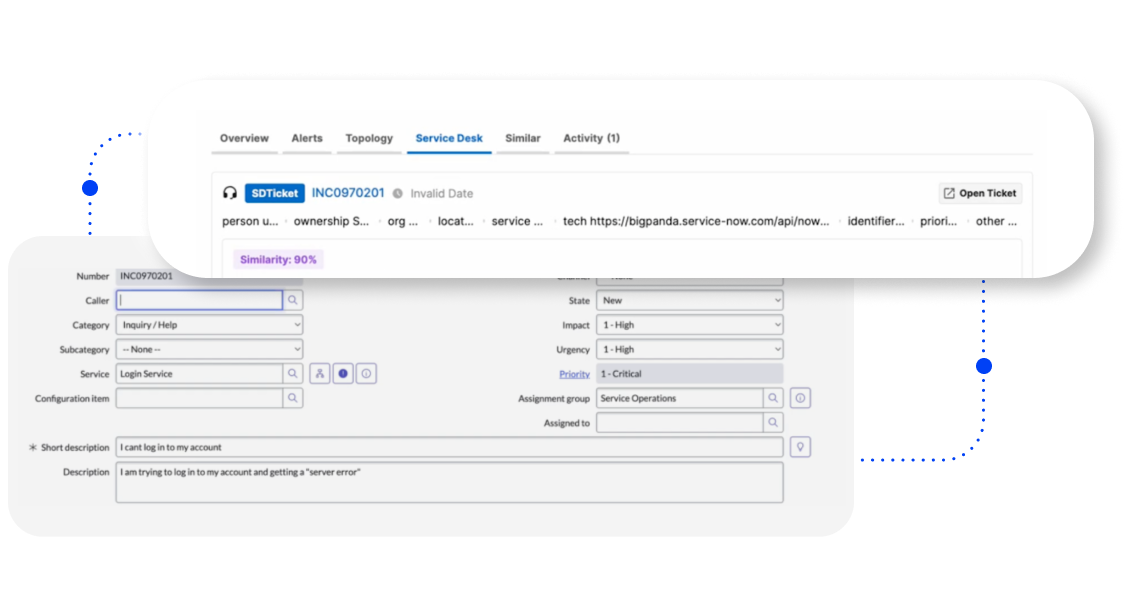1124x616 pixels.
Task: Click the Service lookup search icon
Action: 292,374
